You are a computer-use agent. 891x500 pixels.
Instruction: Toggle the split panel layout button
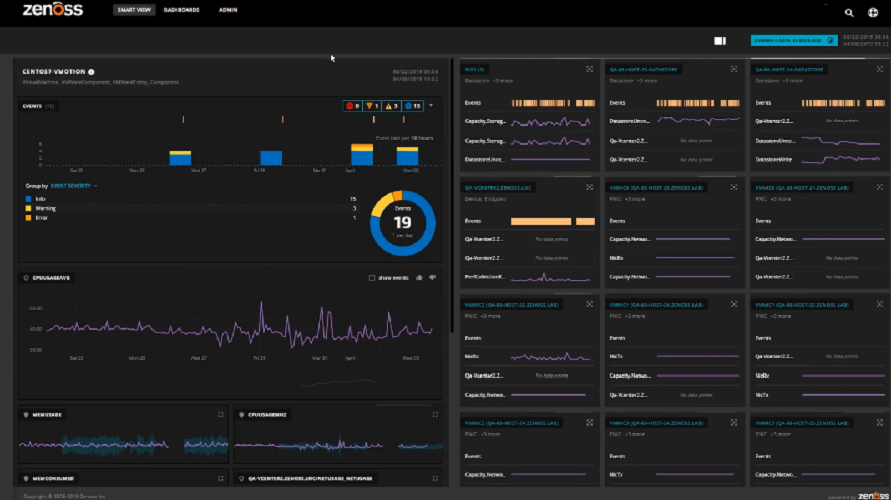pyautogui.click(x=719, y=41)
